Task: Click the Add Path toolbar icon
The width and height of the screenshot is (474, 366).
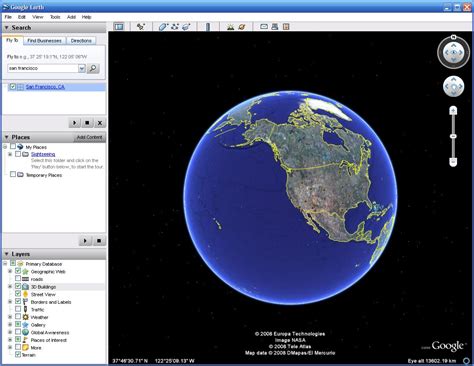Action: click(175, 27)
